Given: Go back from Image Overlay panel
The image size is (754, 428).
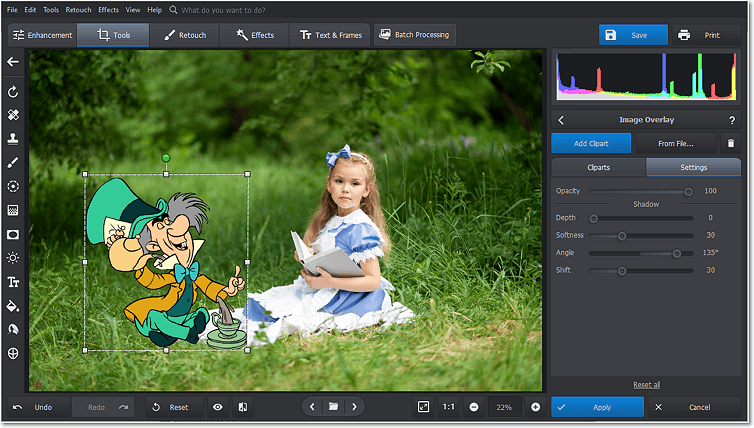Looking at the screenshot, I should click(x=561, y=120).
